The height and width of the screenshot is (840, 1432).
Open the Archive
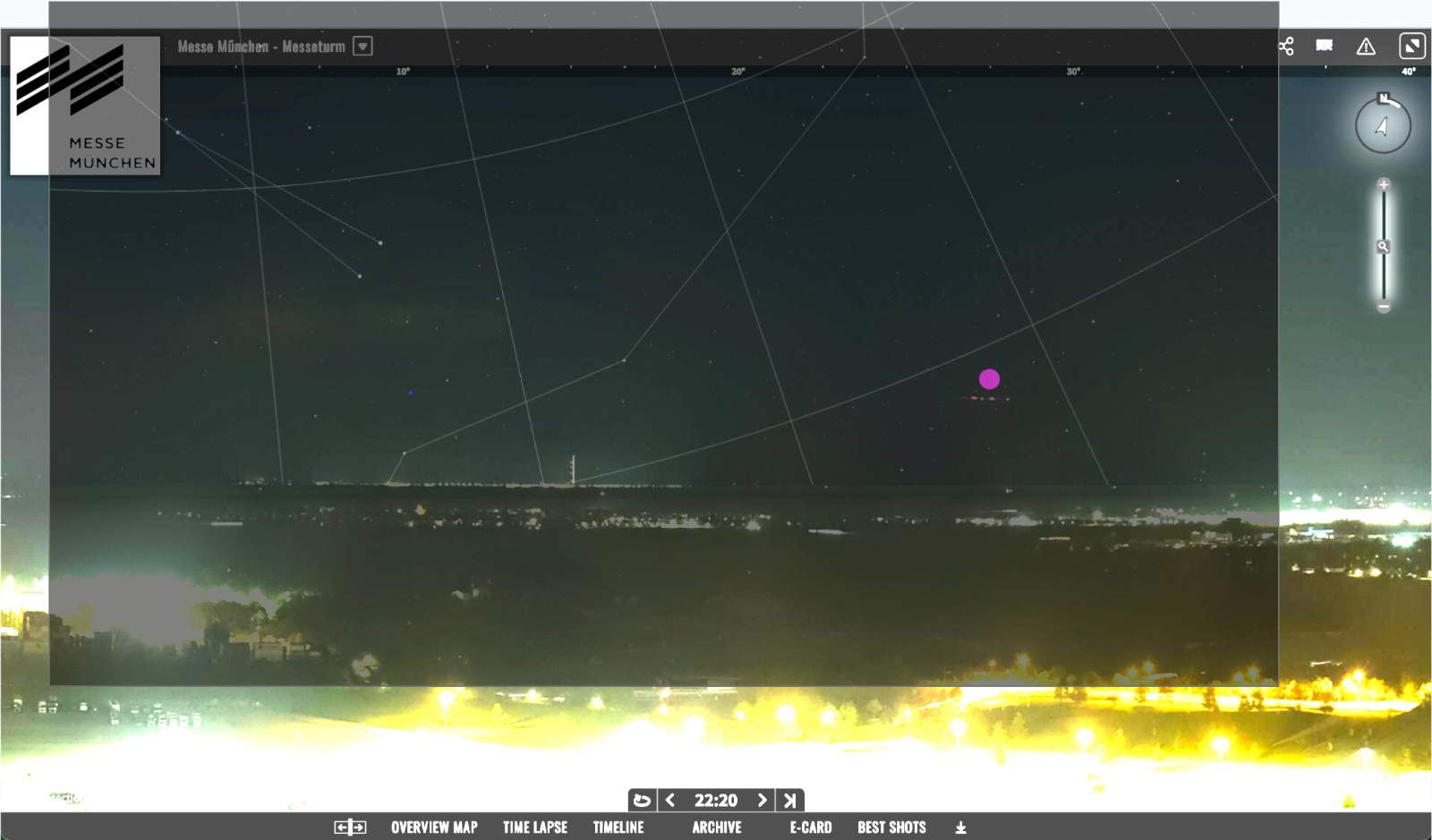(x=717, y=827)
